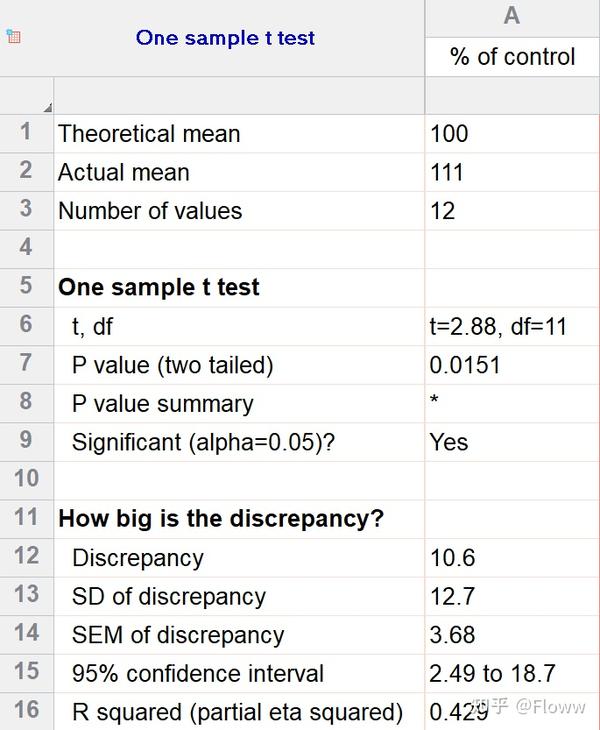This screenshot has height=730, width=600.
Task: Select the Significant "Yes" result cell
Action: point(449,442)
